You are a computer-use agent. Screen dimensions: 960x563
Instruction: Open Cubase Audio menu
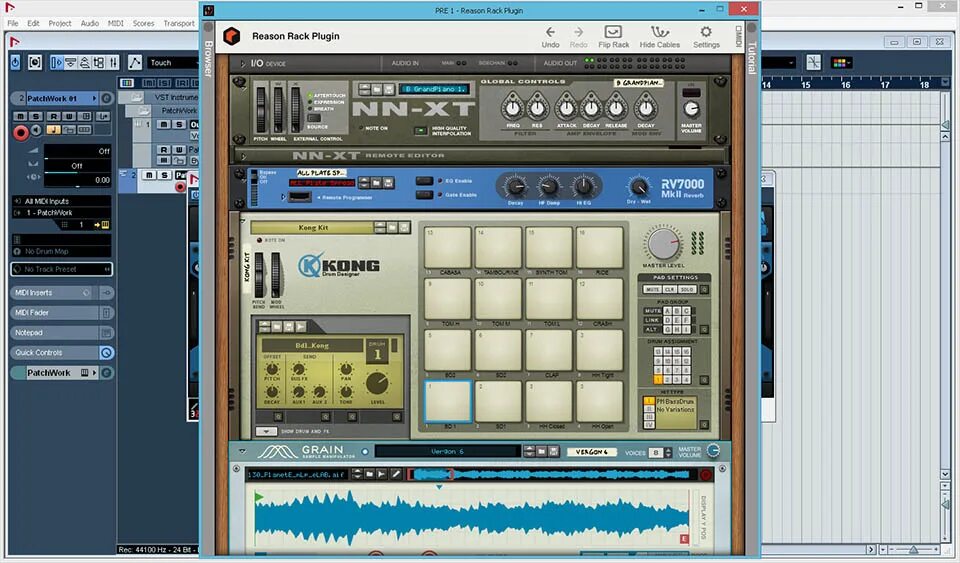pyautogui.click(x=89, y=23)
